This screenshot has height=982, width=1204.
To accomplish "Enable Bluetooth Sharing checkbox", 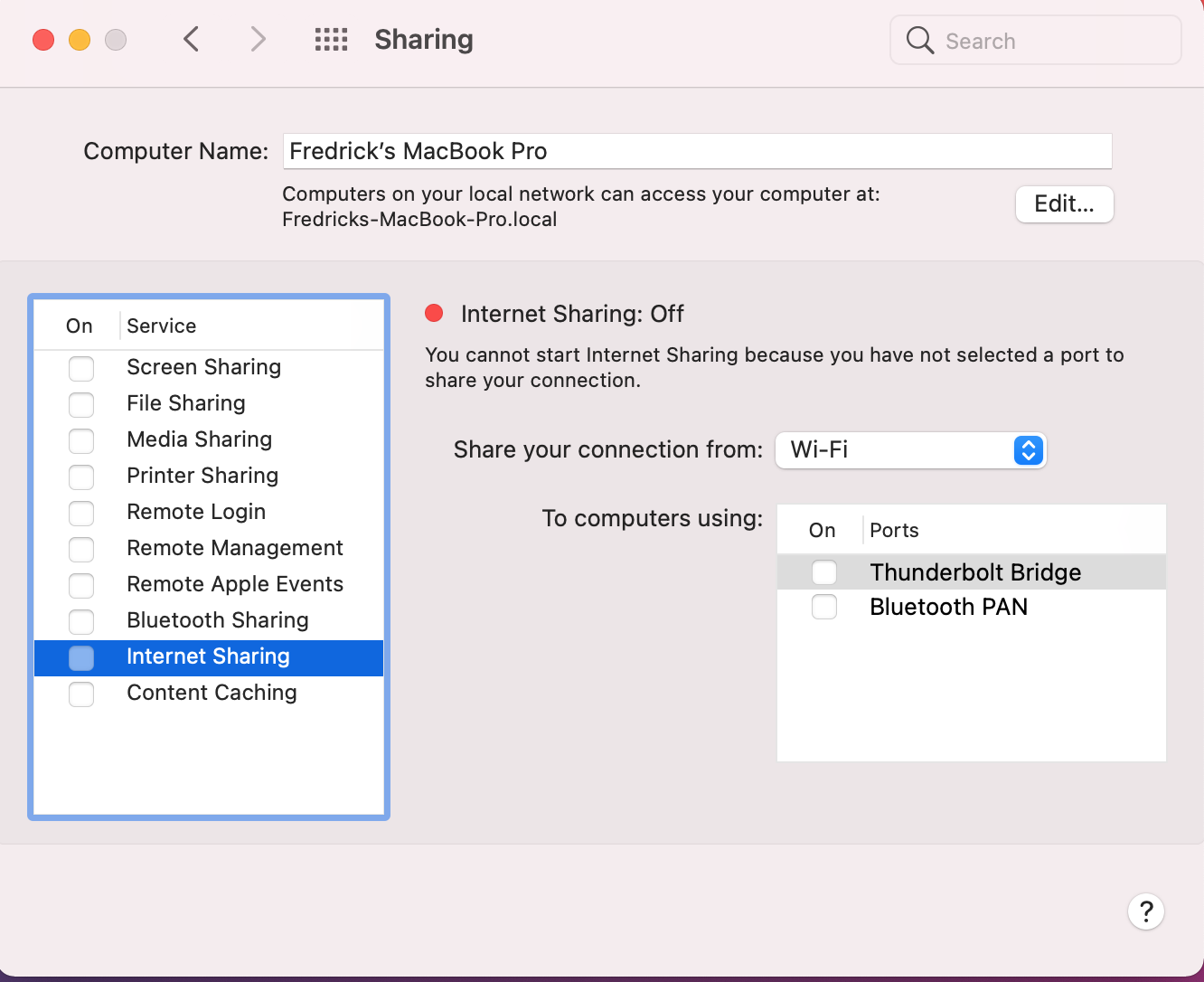I will pyautogui.click(x=81, y=621).
